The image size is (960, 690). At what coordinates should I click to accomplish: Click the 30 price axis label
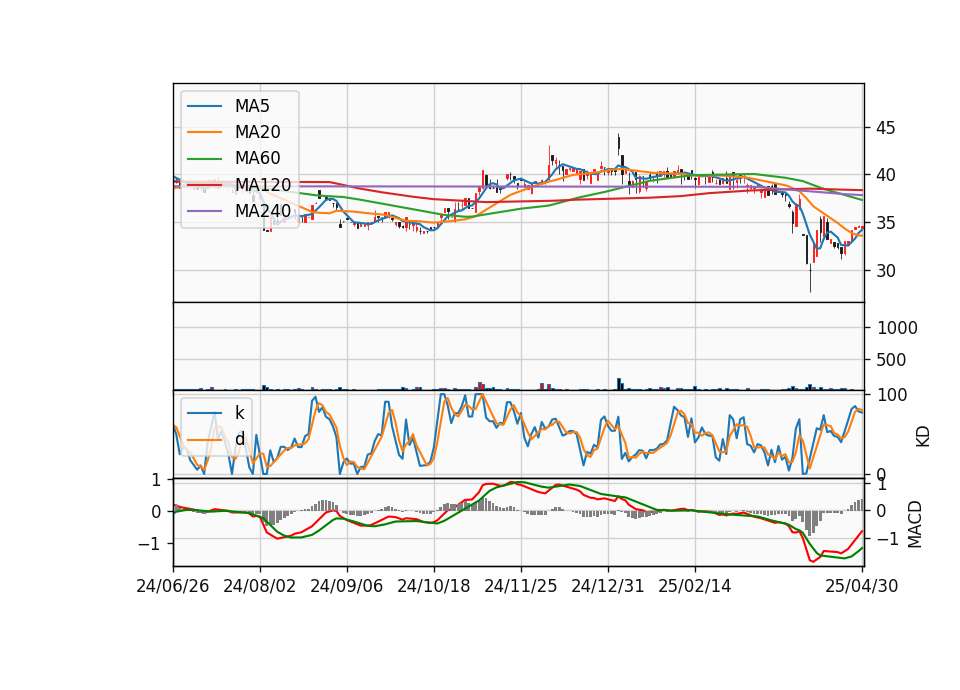tap(885, 271)
